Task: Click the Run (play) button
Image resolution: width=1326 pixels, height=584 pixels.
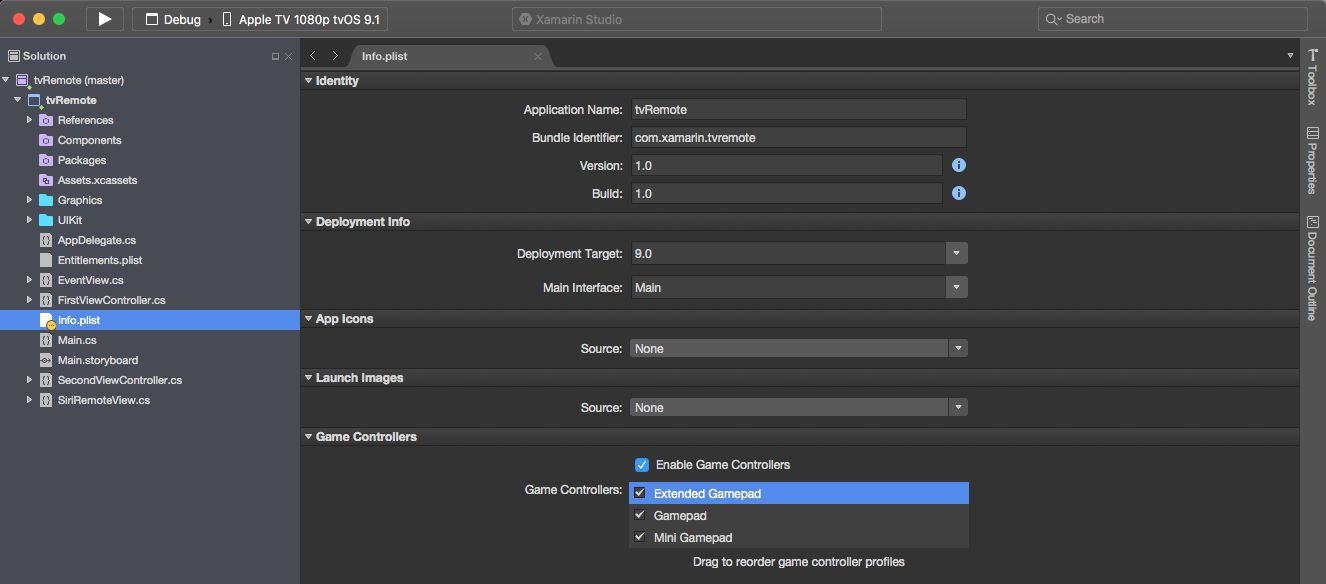Action: tap(104, 18)
